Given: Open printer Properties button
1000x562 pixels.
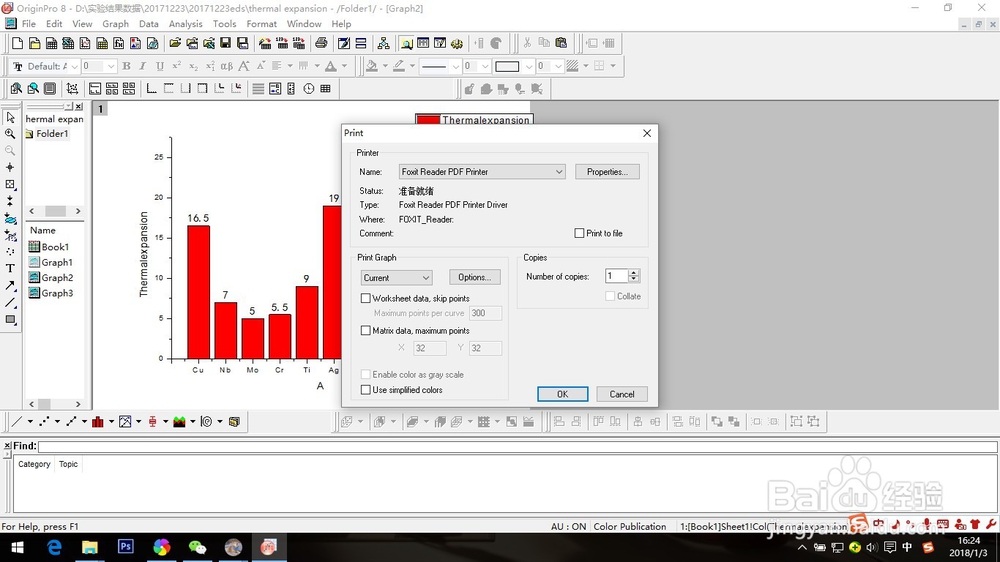Looking at the screenshot, I should pos(607,172).
